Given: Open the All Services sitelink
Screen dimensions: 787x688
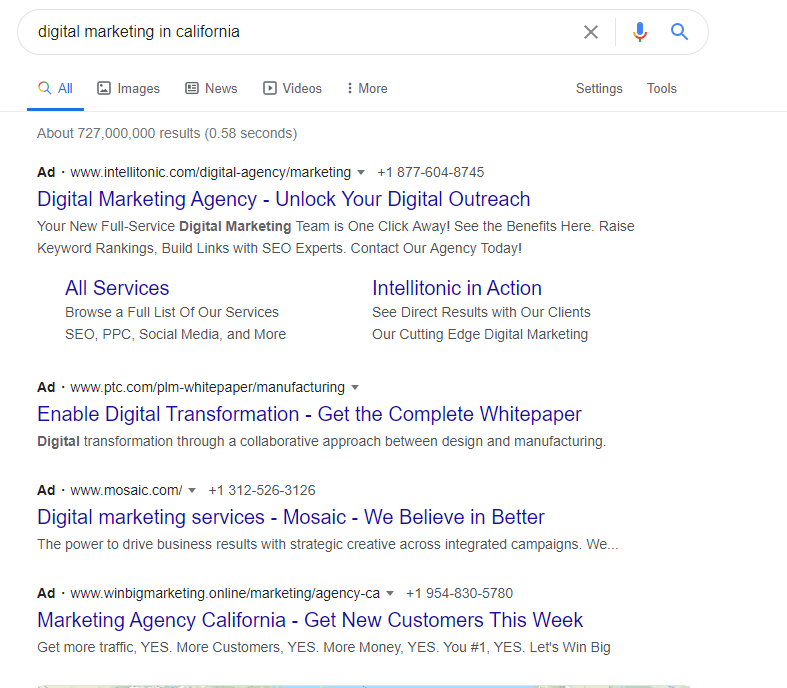Looking at the screenshot, I should pyautogui.click(x=117, y=288).
